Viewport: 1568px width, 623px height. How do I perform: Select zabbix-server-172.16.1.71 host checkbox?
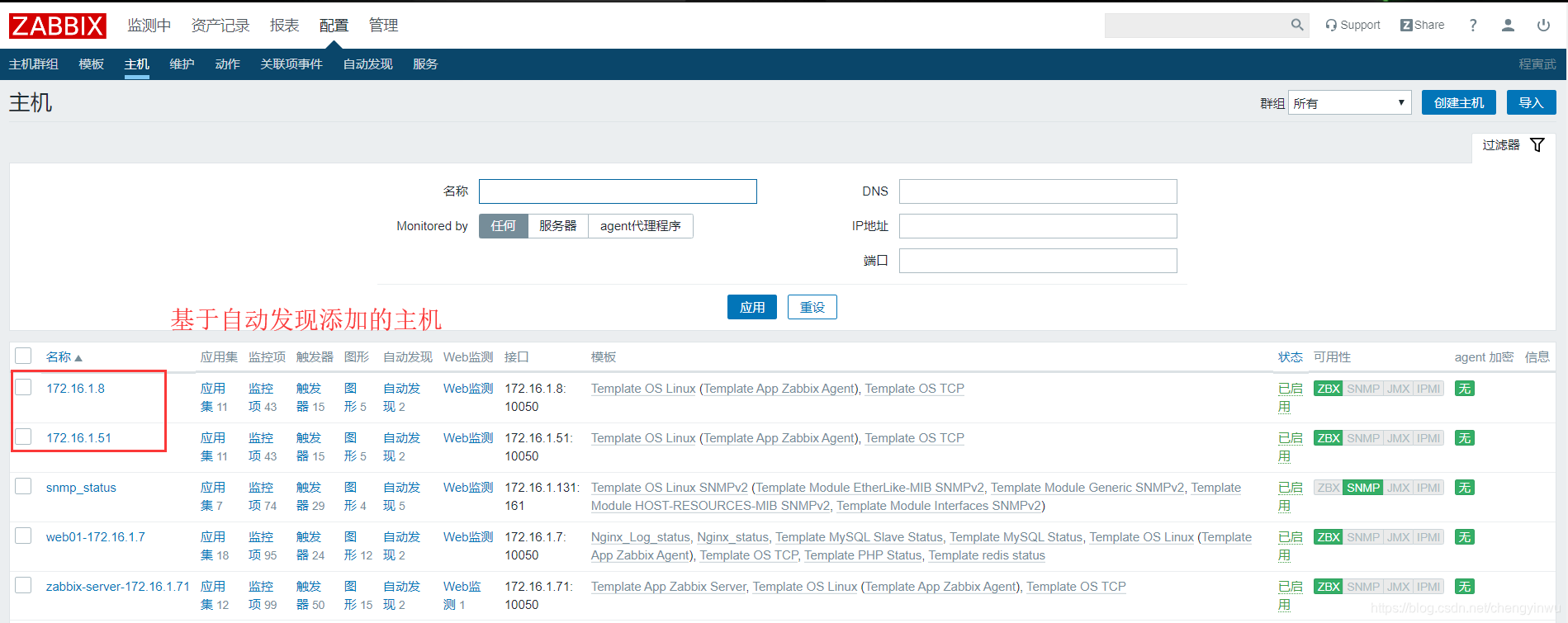pos(23,585)
